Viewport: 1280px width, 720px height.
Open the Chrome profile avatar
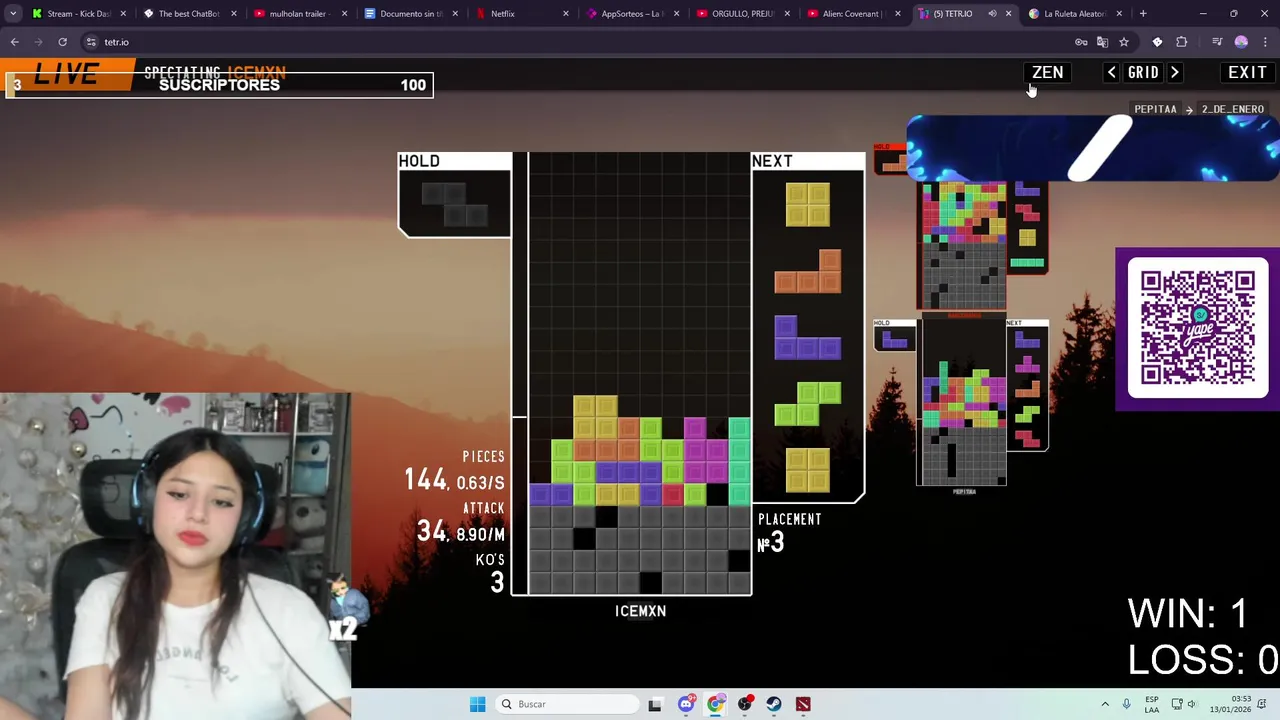(x=1241, y=42)
